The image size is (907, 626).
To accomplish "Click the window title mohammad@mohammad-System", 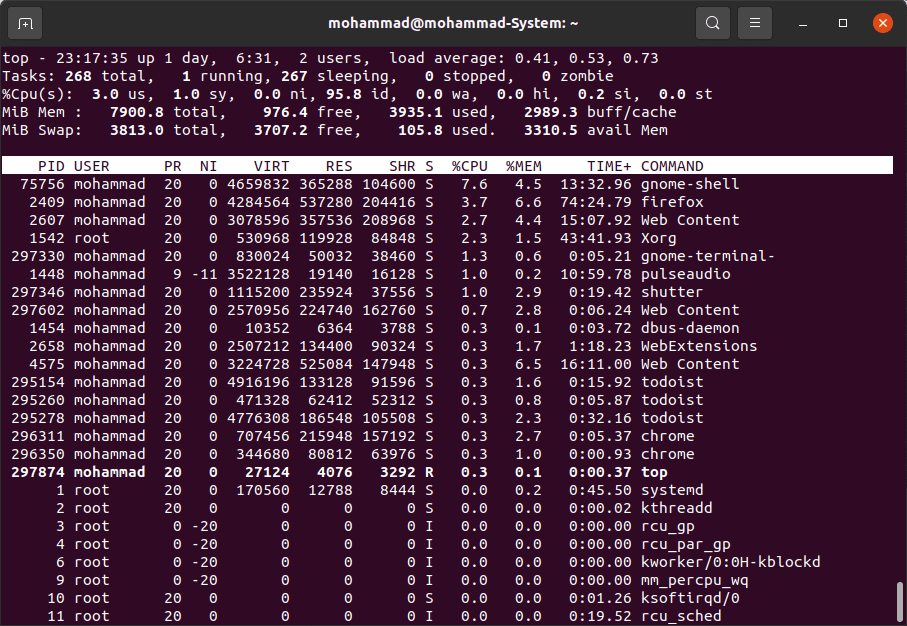I will tap(453, 22).
